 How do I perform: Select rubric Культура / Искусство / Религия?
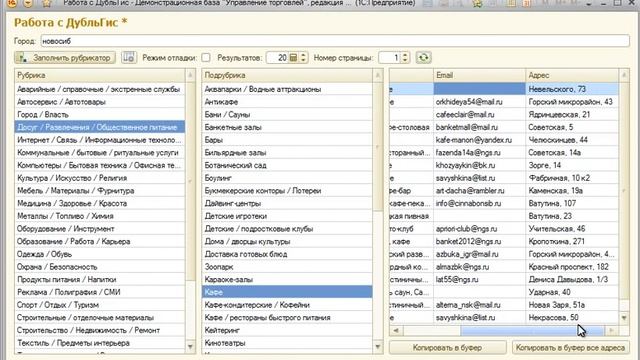tap(100, 178)
